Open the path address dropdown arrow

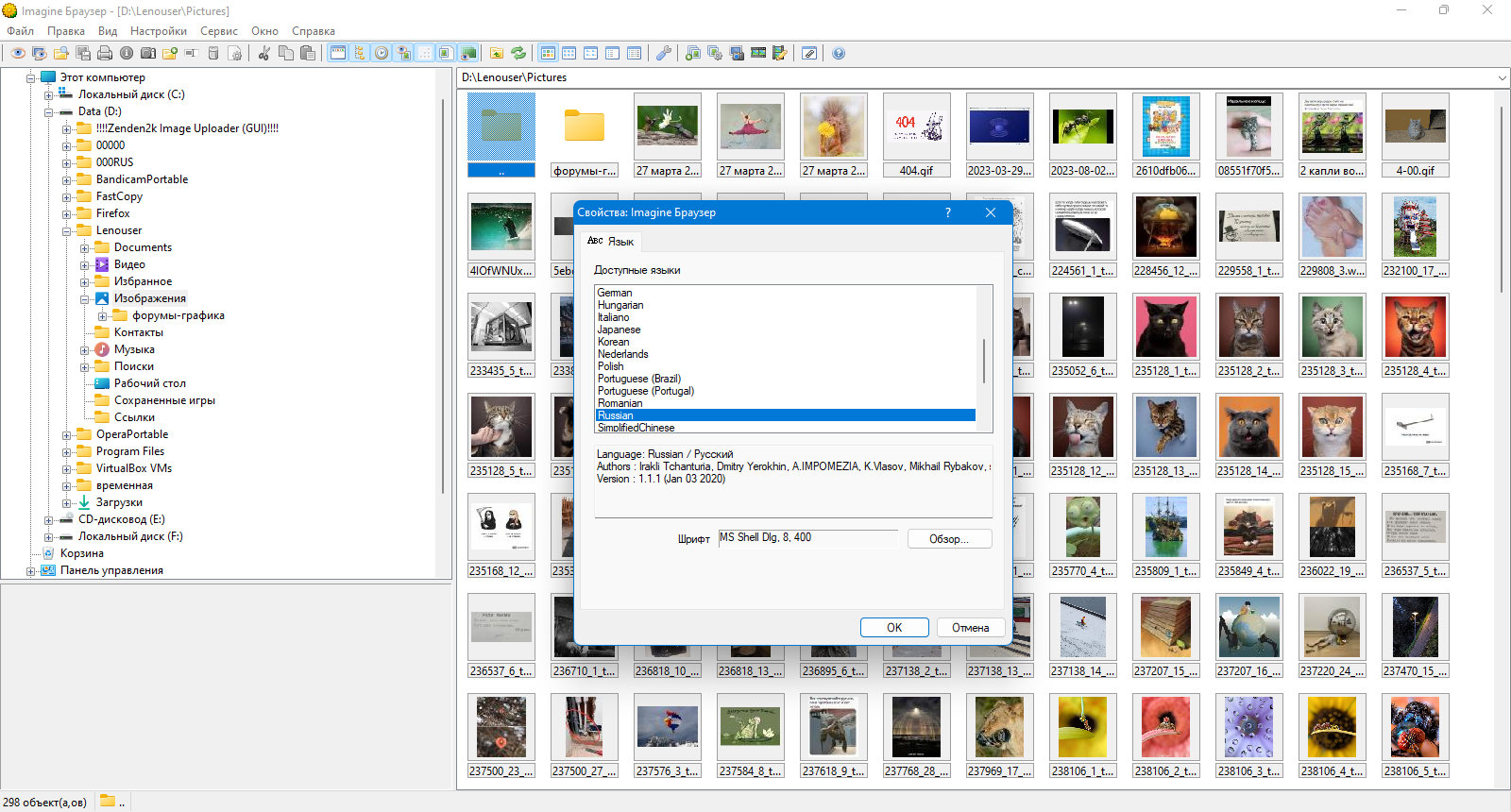point(1502,77)
